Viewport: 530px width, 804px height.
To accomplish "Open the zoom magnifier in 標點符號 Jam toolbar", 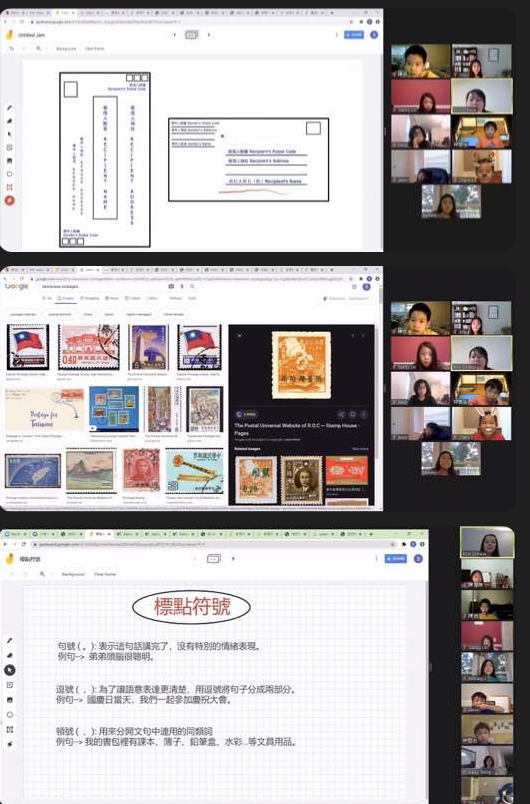I will 42,574.
